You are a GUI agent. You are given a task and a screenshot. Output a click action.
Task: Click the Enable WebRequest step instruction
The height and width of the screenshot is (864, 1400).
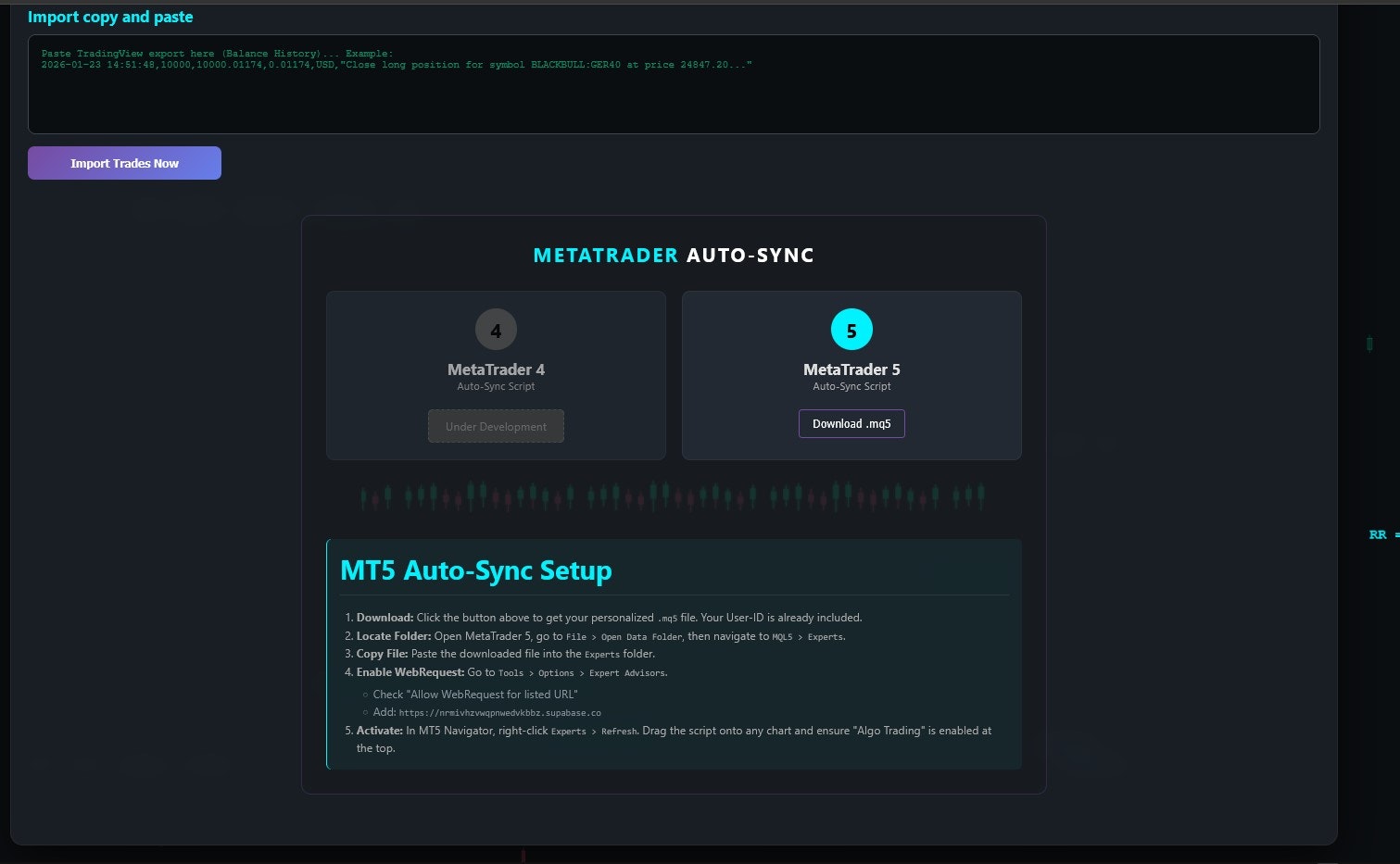pyautogui.click(x=512, y=672)
